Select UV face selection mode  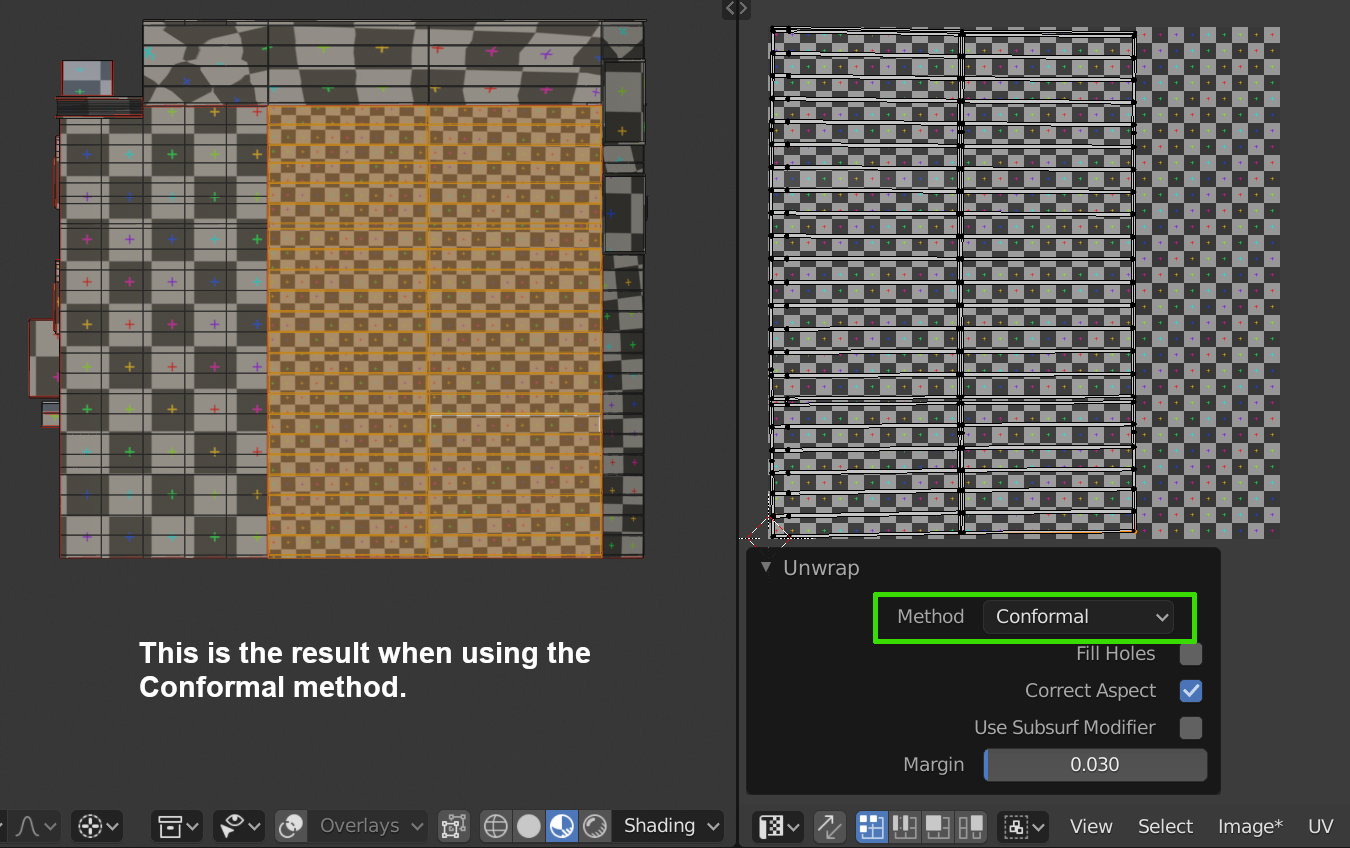(938, 827)
